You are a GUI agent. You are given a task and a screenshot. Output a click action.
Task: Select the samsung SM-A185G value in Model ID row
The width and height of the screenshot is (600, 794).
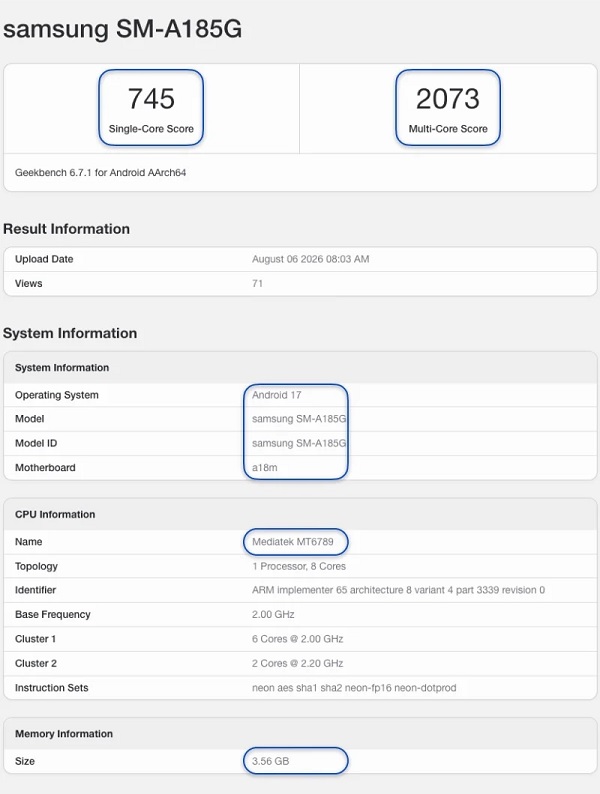pyautogui.click(x=299, y=443)
